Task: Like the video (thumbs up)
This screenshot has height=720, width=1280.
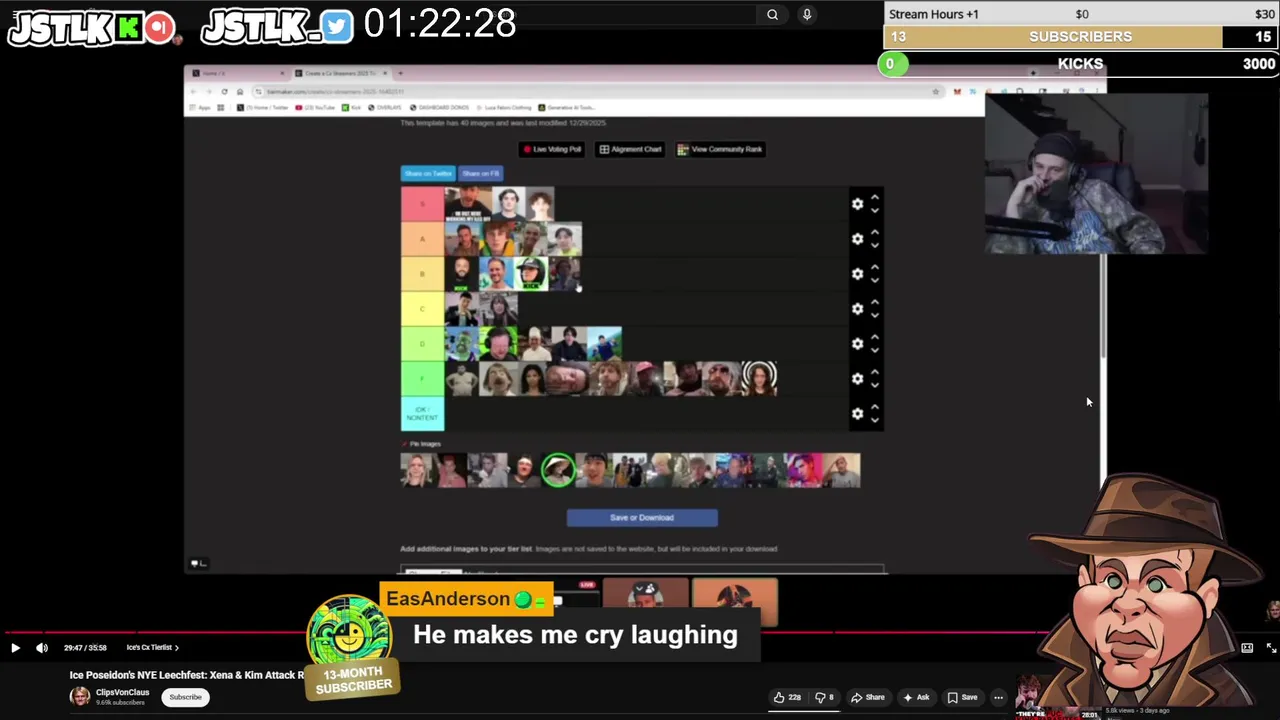Action: [787, 697]
